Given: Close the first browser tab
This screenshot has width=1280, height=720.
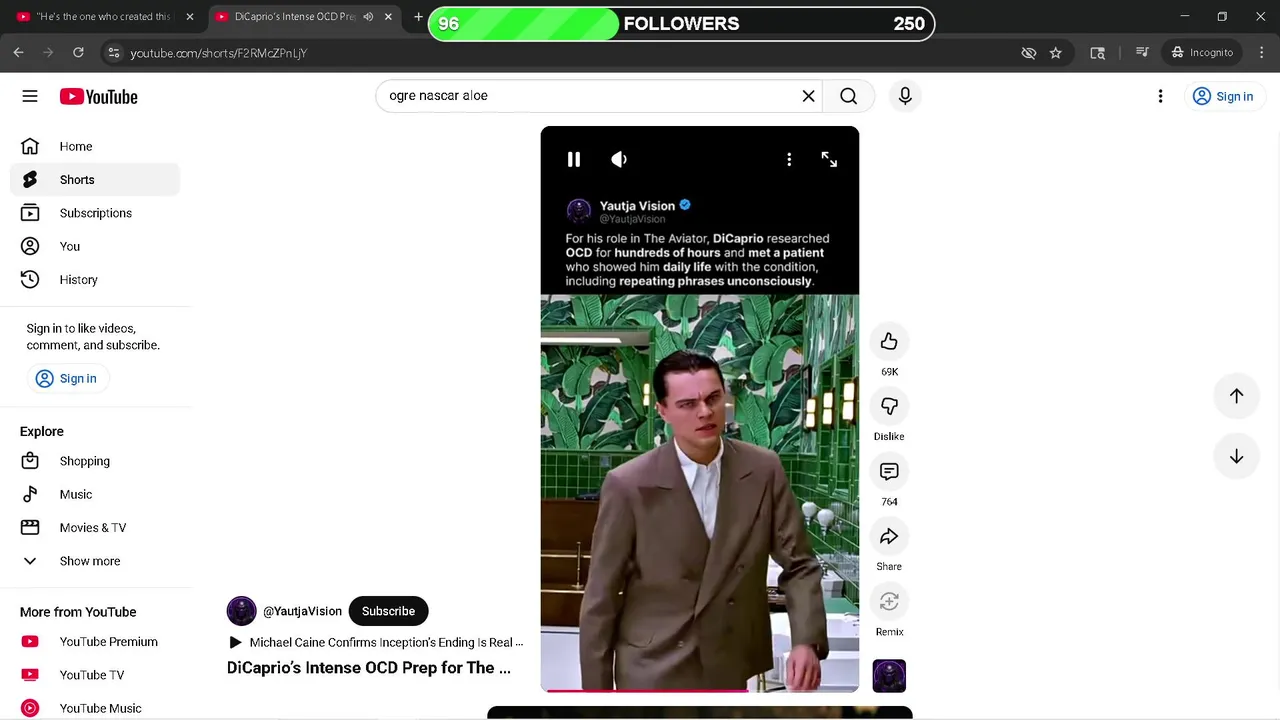Looking at the screenshot, I should click(x=189, y=17).
